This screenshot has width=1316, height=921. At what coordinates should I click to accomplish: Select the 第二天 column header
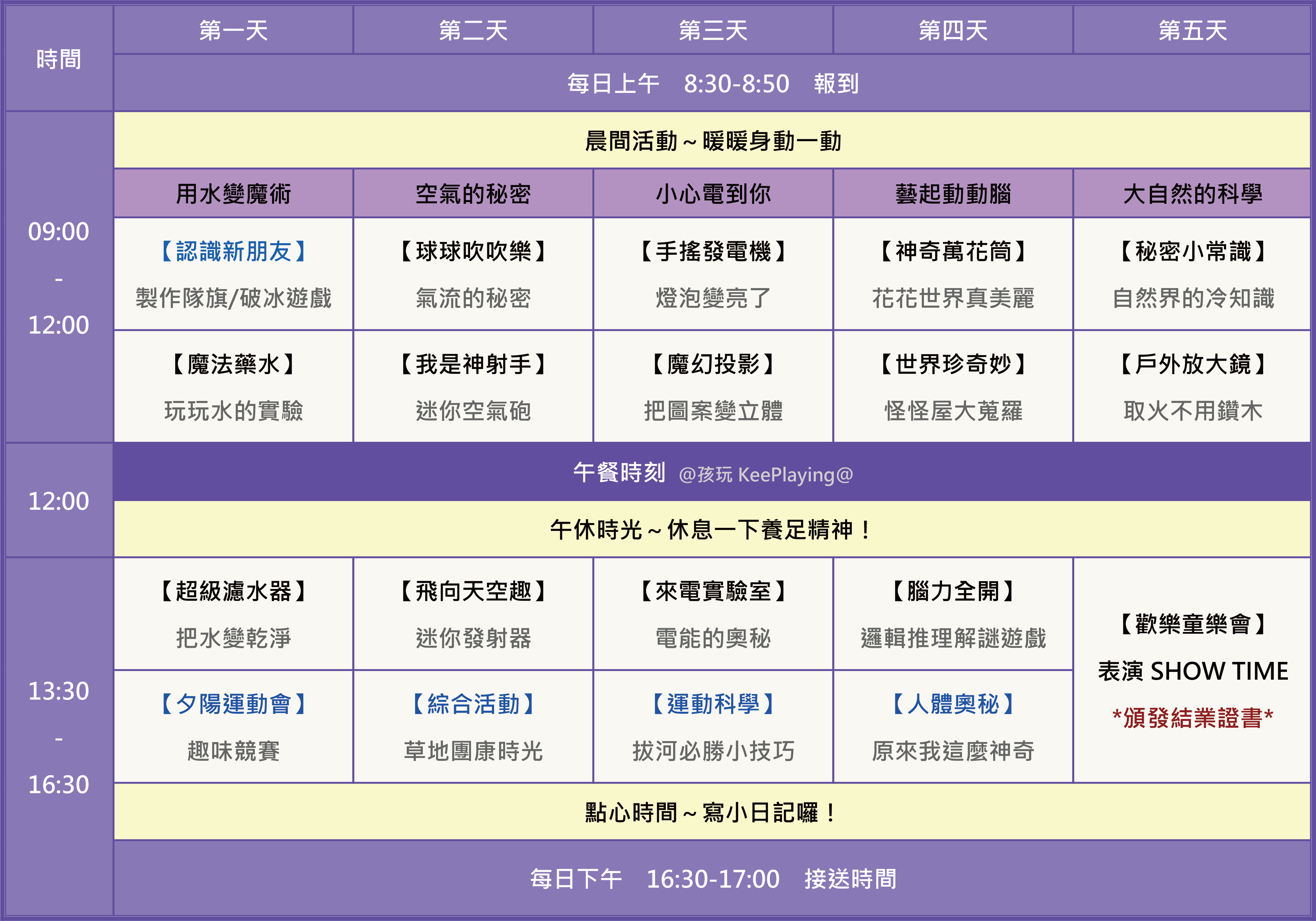point(473,31)
